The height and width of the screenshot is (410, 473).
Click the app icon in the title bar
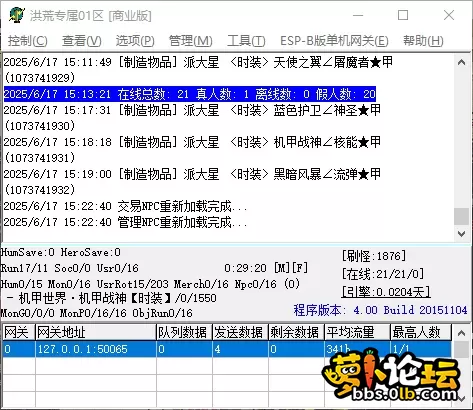coord(17,15)
